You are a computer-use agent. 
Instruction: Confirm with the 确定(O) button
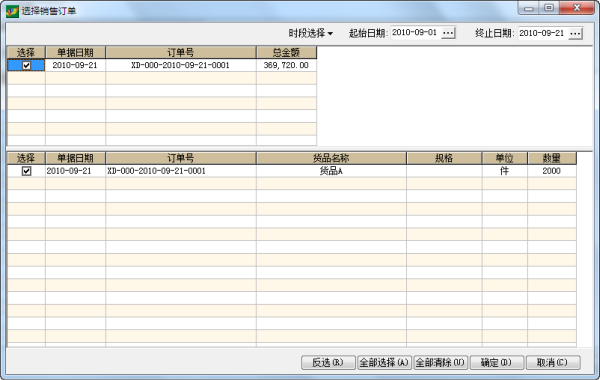point(497,362)
